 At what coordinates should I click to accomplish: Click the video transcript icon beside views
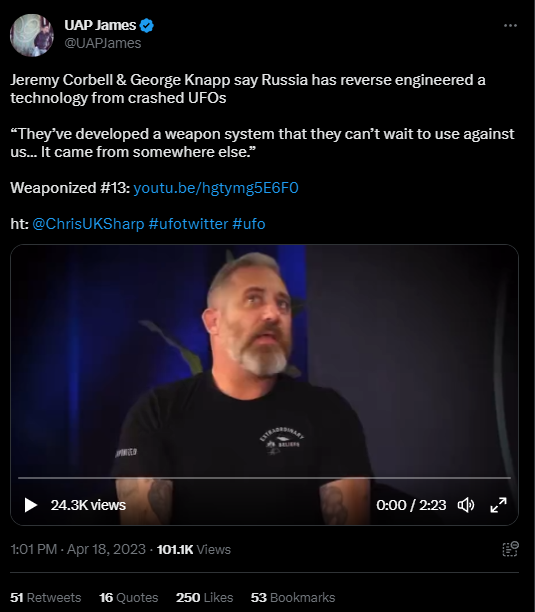[510, 549]
